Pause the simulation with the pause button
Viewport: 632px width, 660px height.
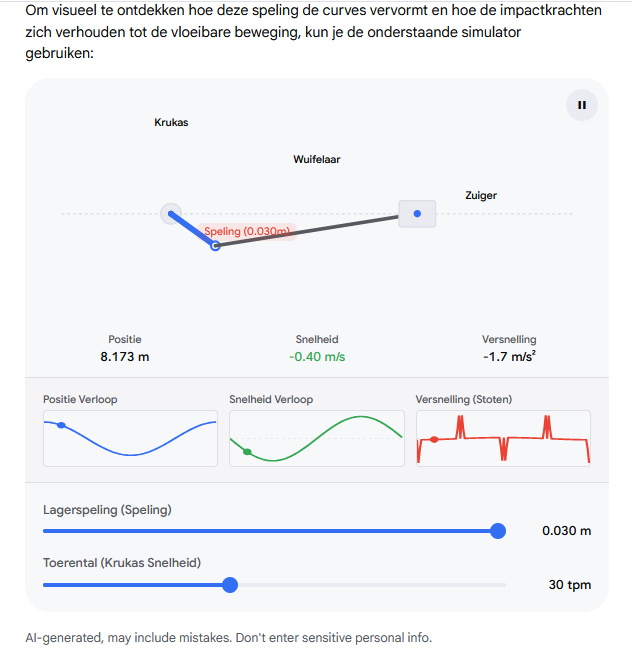click(x=581, y=105)
